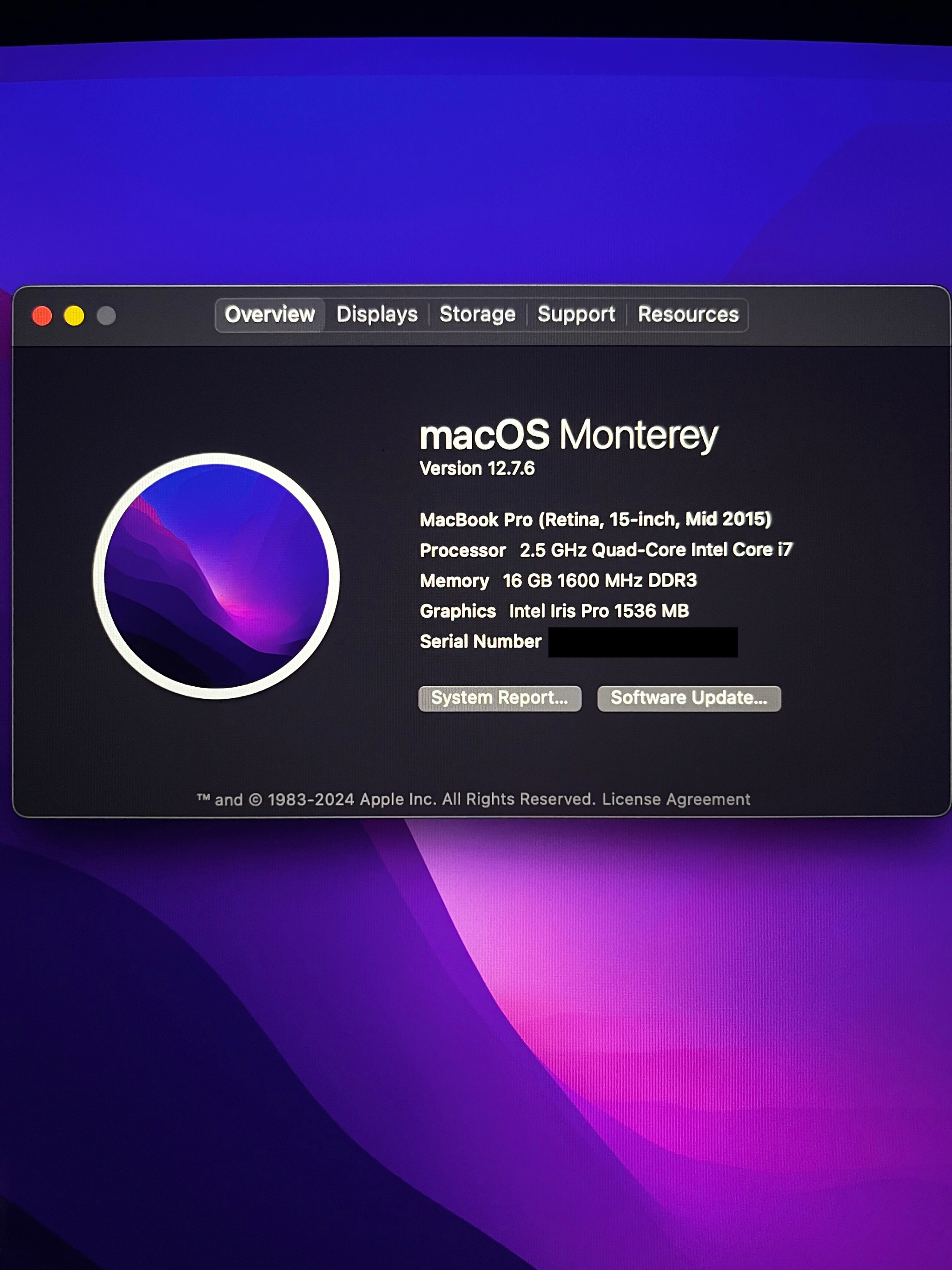Open the Storage tab
This screenshot has width=952, height=1270.
pos(477,315)
